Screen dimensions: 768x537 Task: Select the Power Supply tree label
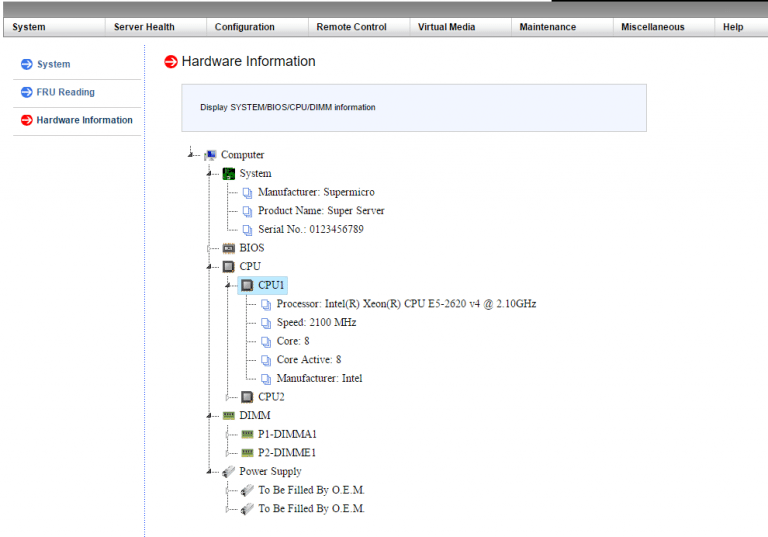[x=270, y=471]
